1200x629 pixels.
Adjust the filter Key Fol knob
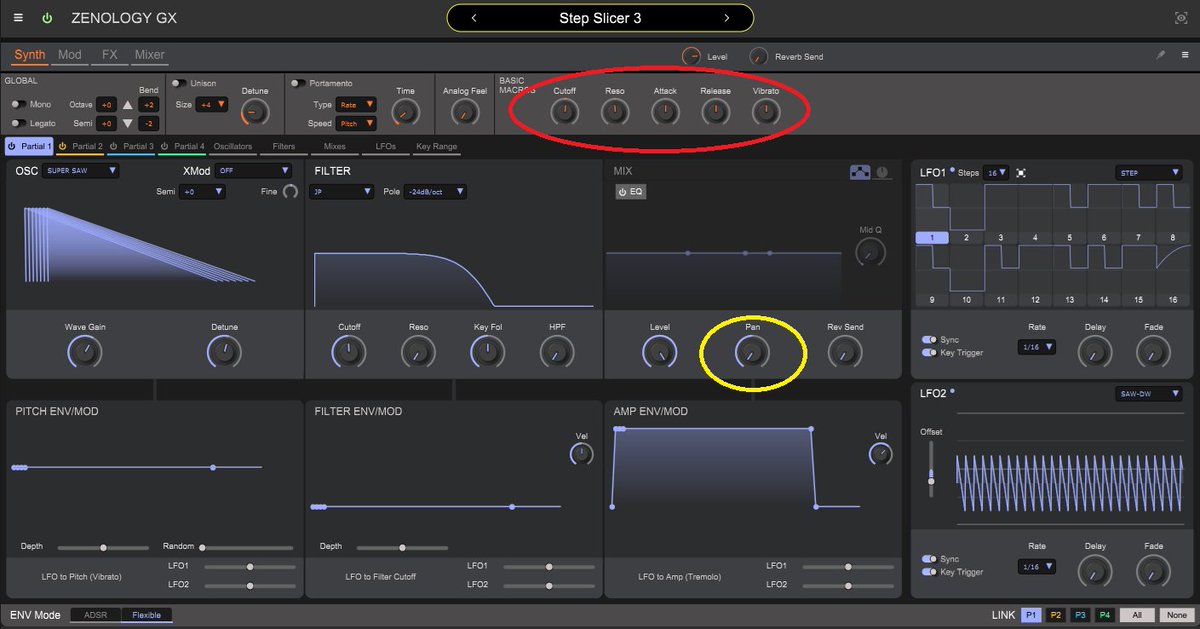click(x=487, y=351)
